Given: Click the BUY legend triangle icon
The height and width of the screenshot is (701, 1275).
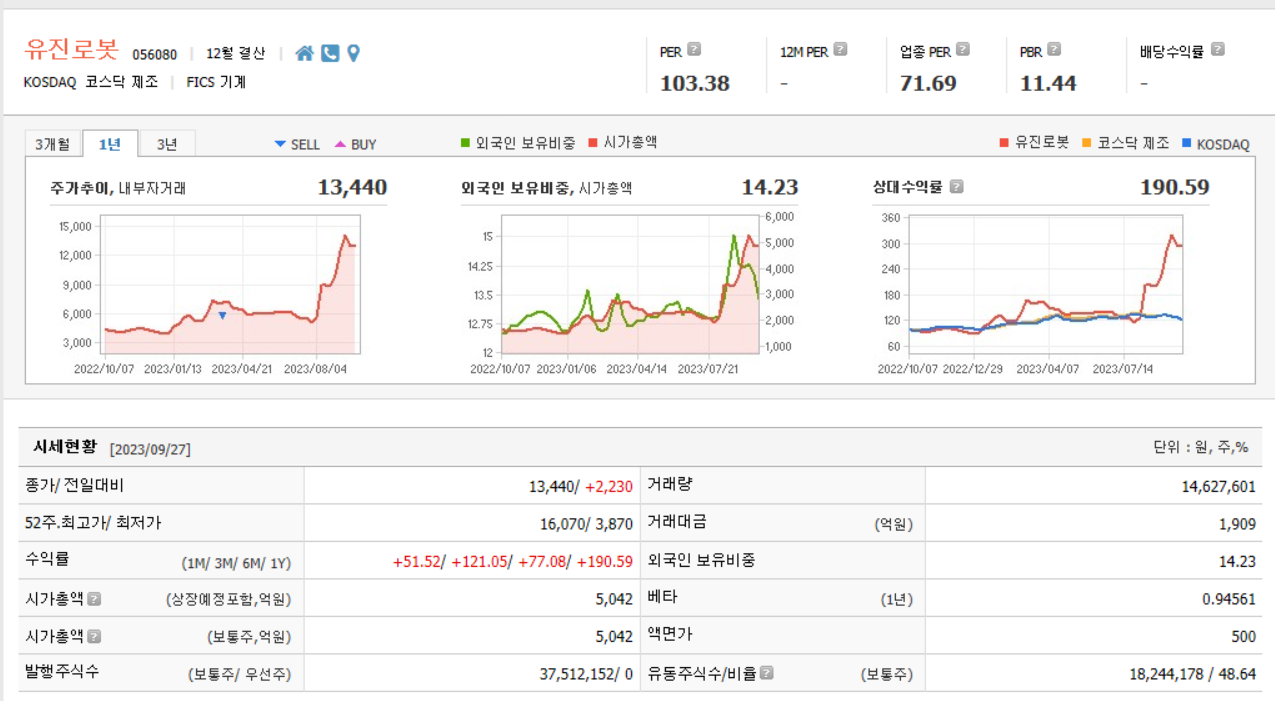Looking at the screenshot, I should [340, 144].
